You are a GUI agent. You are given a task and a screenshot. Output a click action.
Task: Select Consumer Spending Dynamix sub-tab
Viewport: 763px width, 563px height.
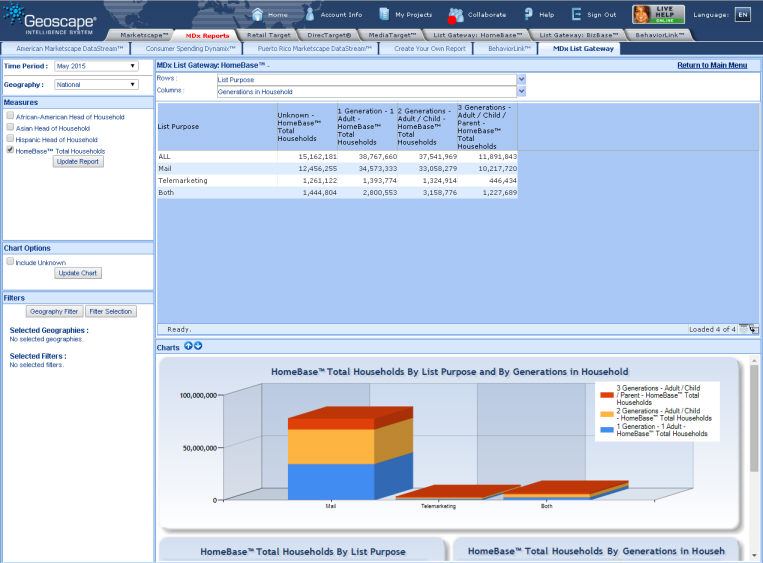tap(190, 49)
